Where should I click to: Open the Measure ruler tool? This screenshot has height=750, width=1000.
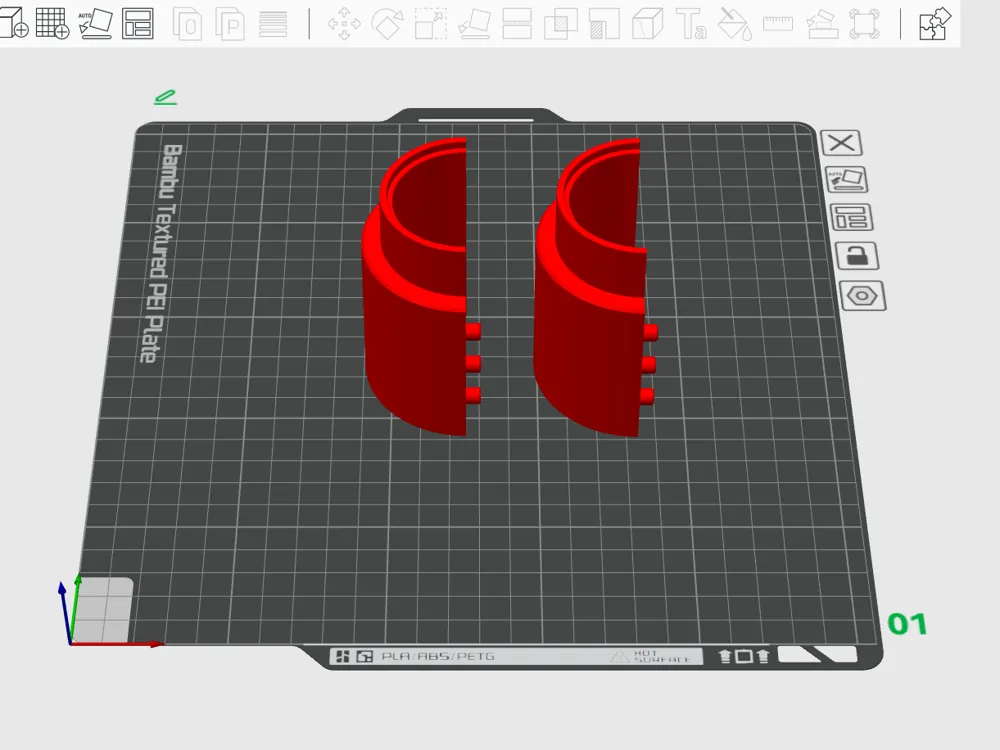pos(778,24)
